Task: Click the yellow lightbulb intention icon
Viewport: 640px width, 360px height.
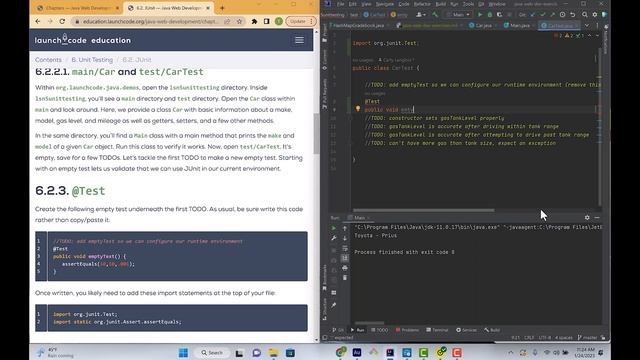Action: (358, 109)
